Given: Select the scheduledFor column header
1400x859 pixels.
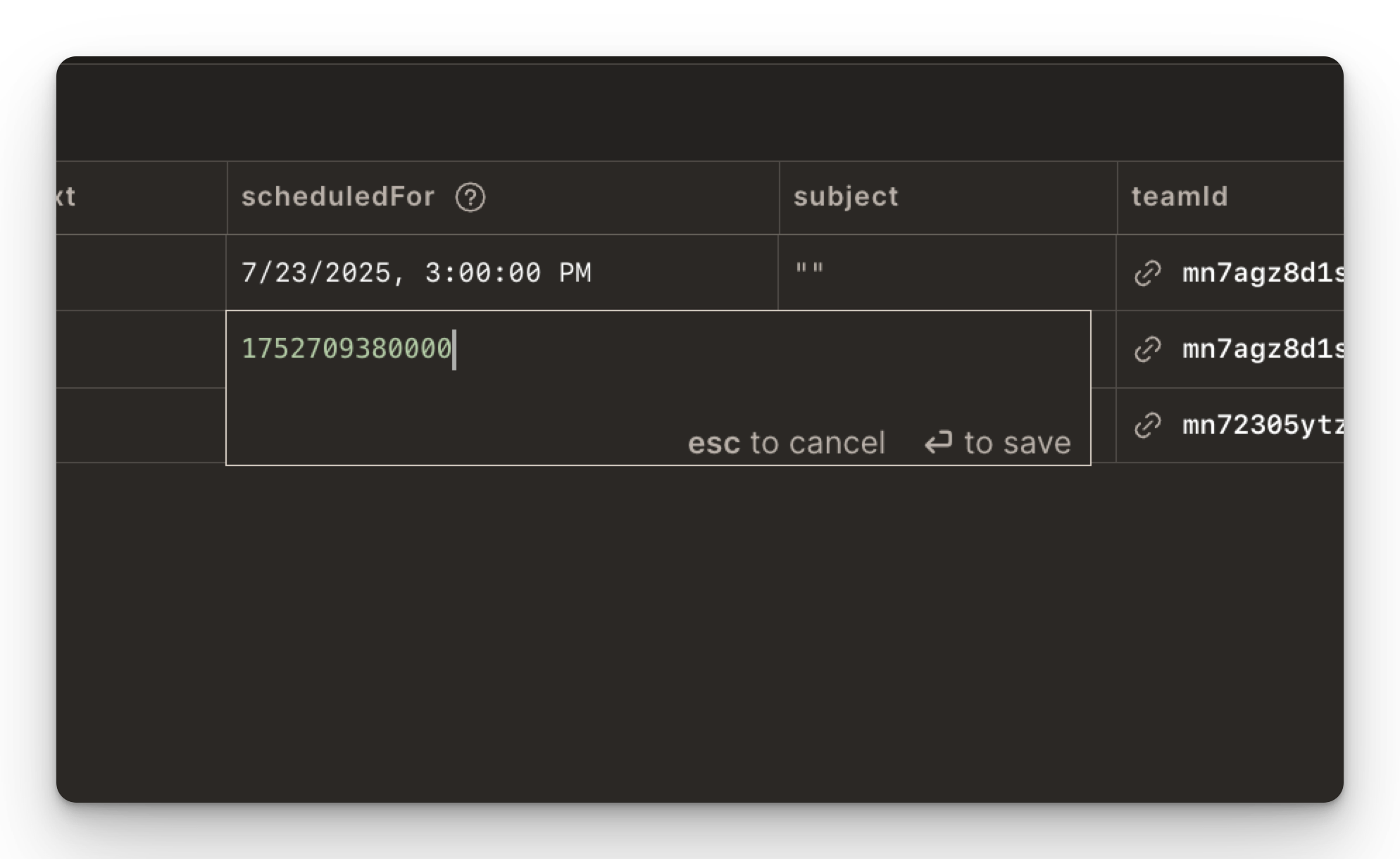Looking at the screenshot, I should pos(504,197).
